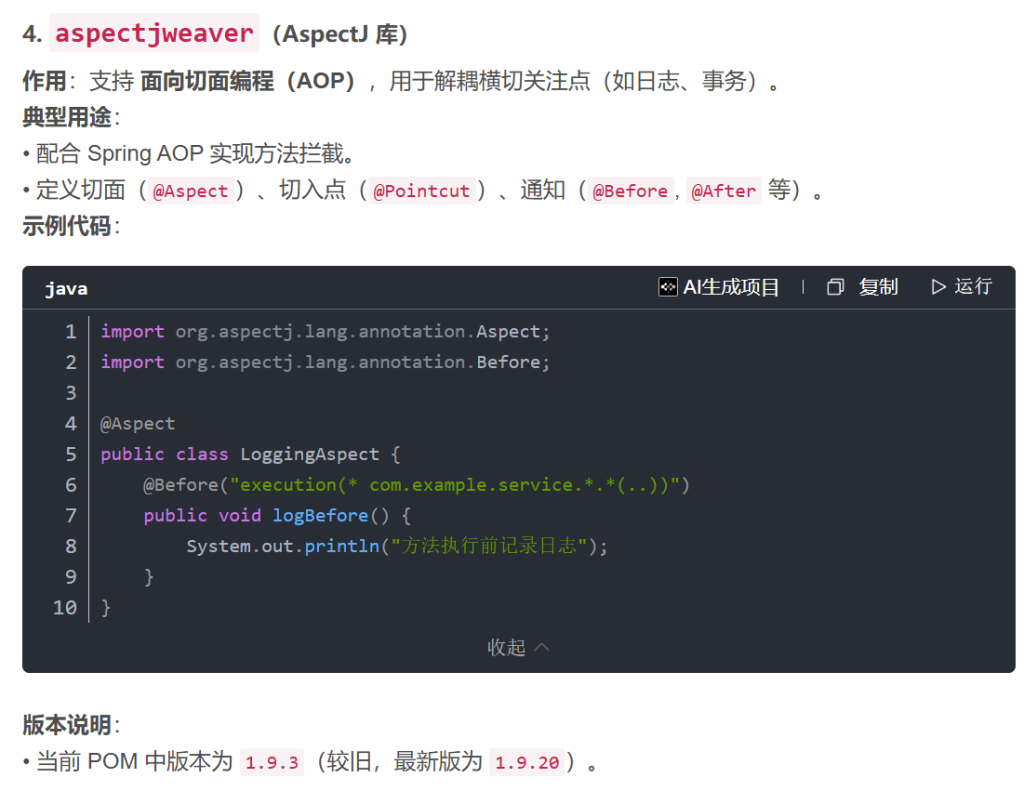The height and width of the screenshot is (791, 1024).
Task: Click the @Aspect inline code tag
Action: [x=190, y=191]
